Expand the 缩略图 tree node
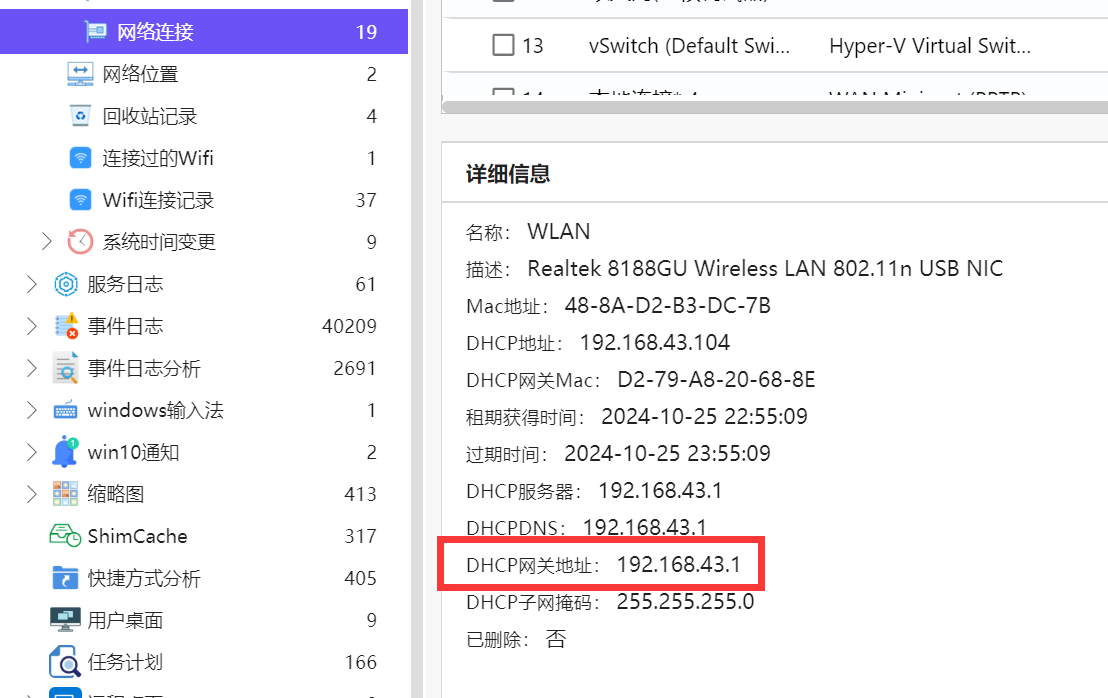This screenshot has width=1108, height=698. click(31, 494)
